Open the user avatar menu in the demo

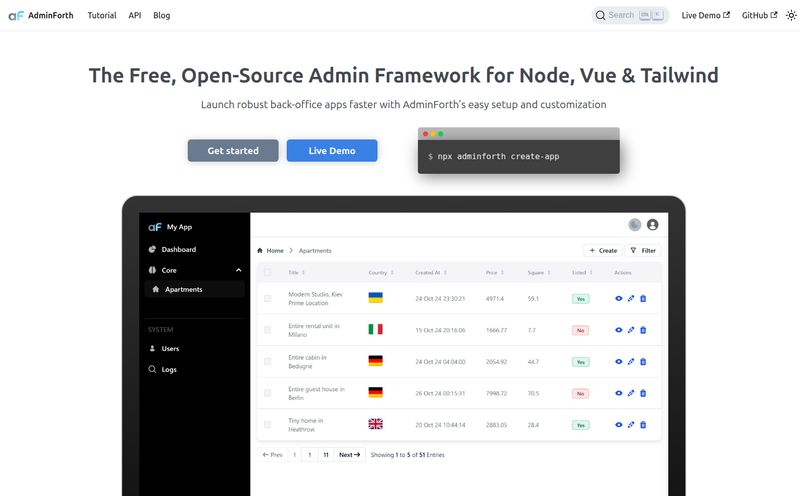coord(653,225)
